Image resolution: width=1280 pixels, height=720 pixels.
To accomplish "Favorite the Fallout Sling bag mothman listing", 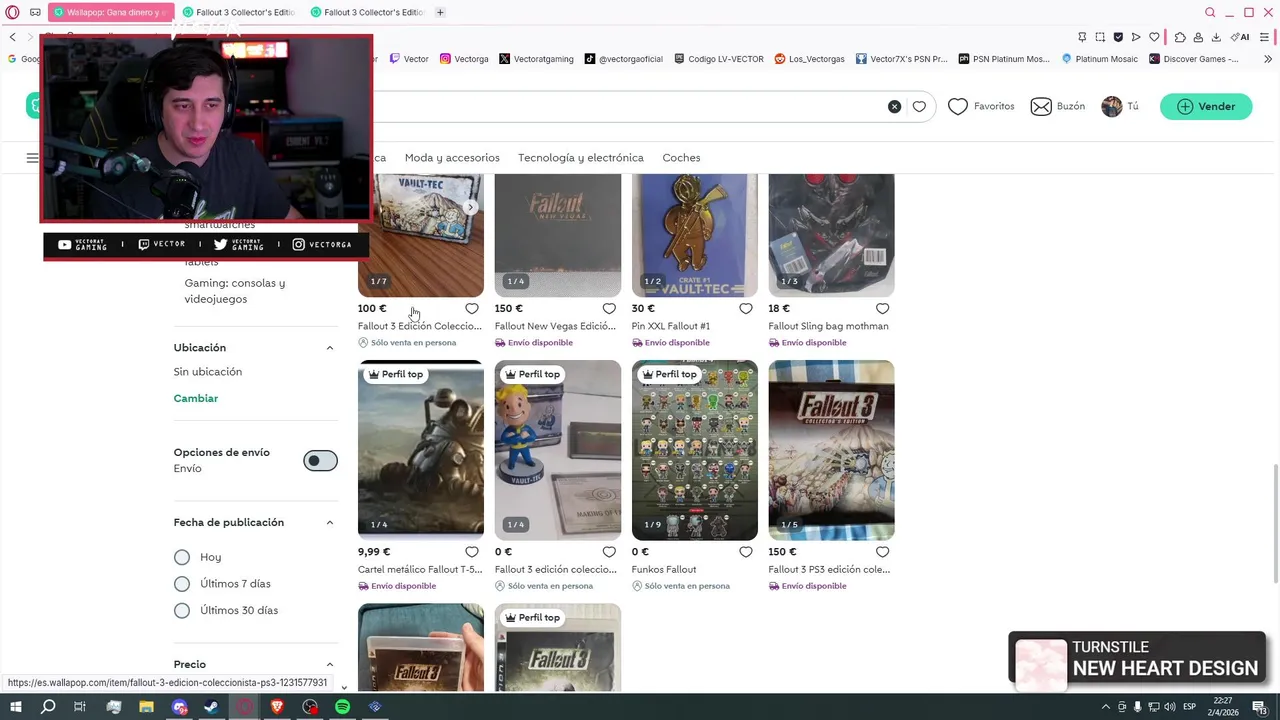I will coord(883,309).
